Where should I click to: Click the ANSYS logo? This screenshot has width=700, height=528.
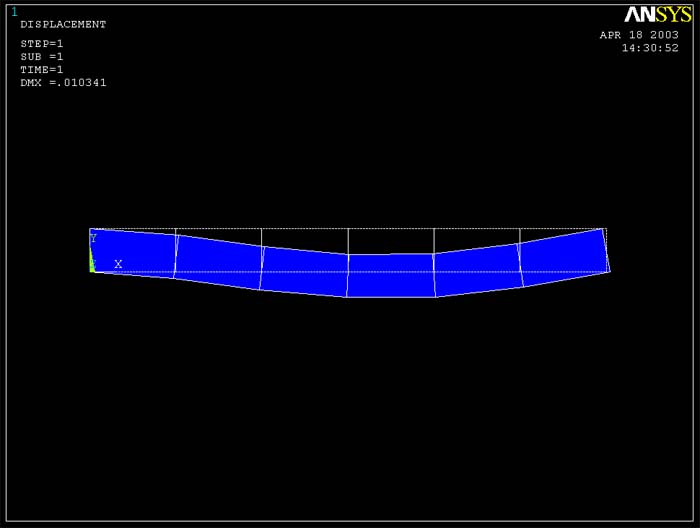(x=658, y=15)
